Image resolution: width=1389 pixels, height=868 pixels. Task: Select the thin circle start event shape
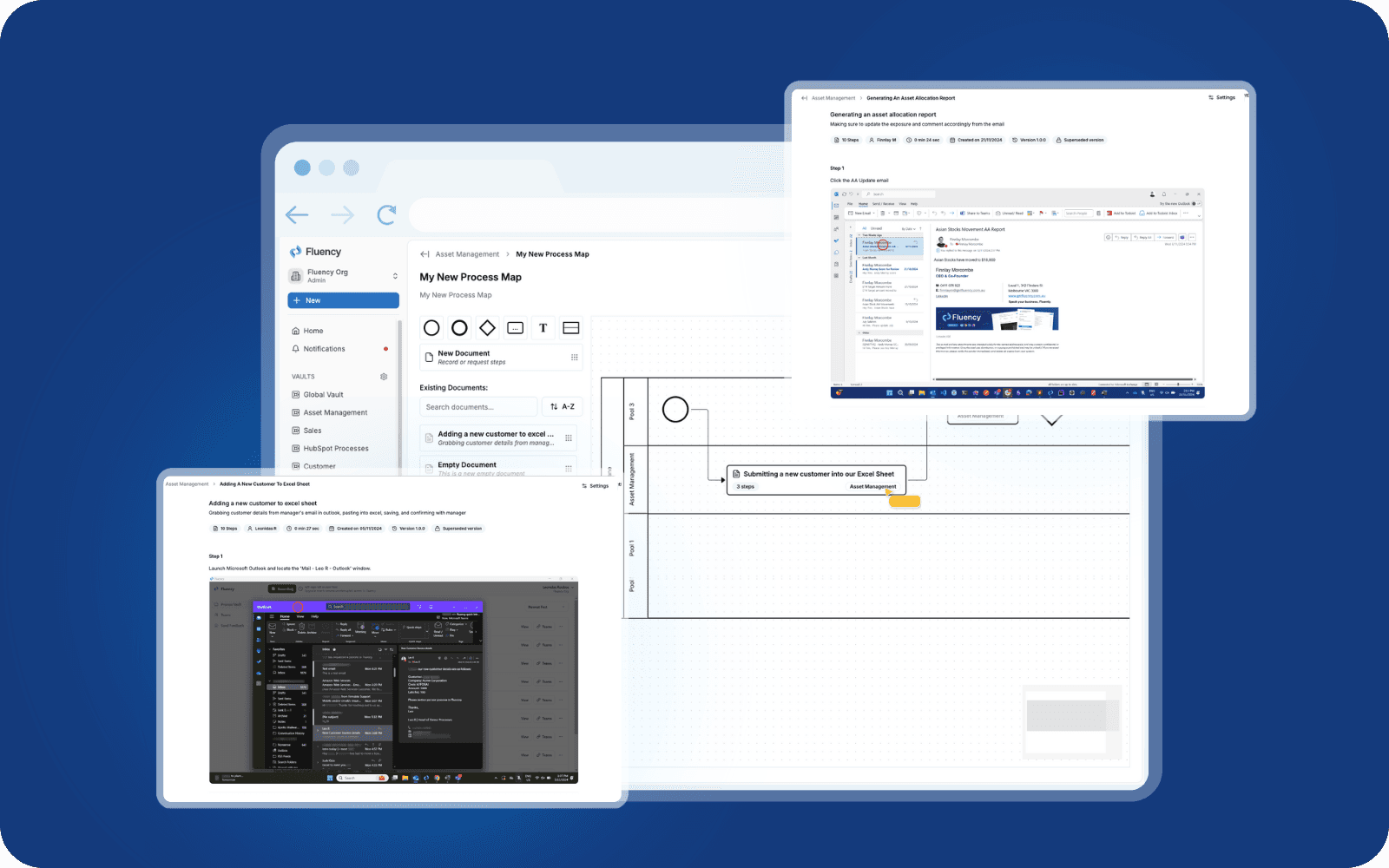(x=431, y=328)
